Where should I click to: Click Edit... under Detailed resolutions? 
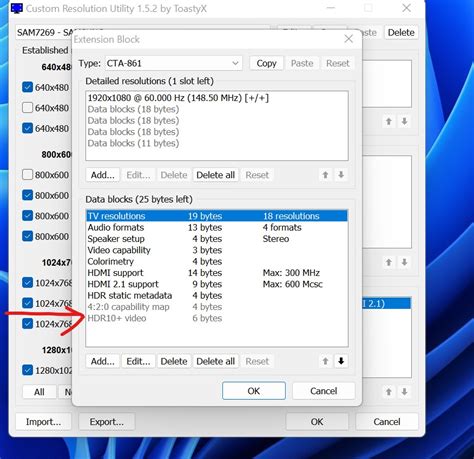138,175
